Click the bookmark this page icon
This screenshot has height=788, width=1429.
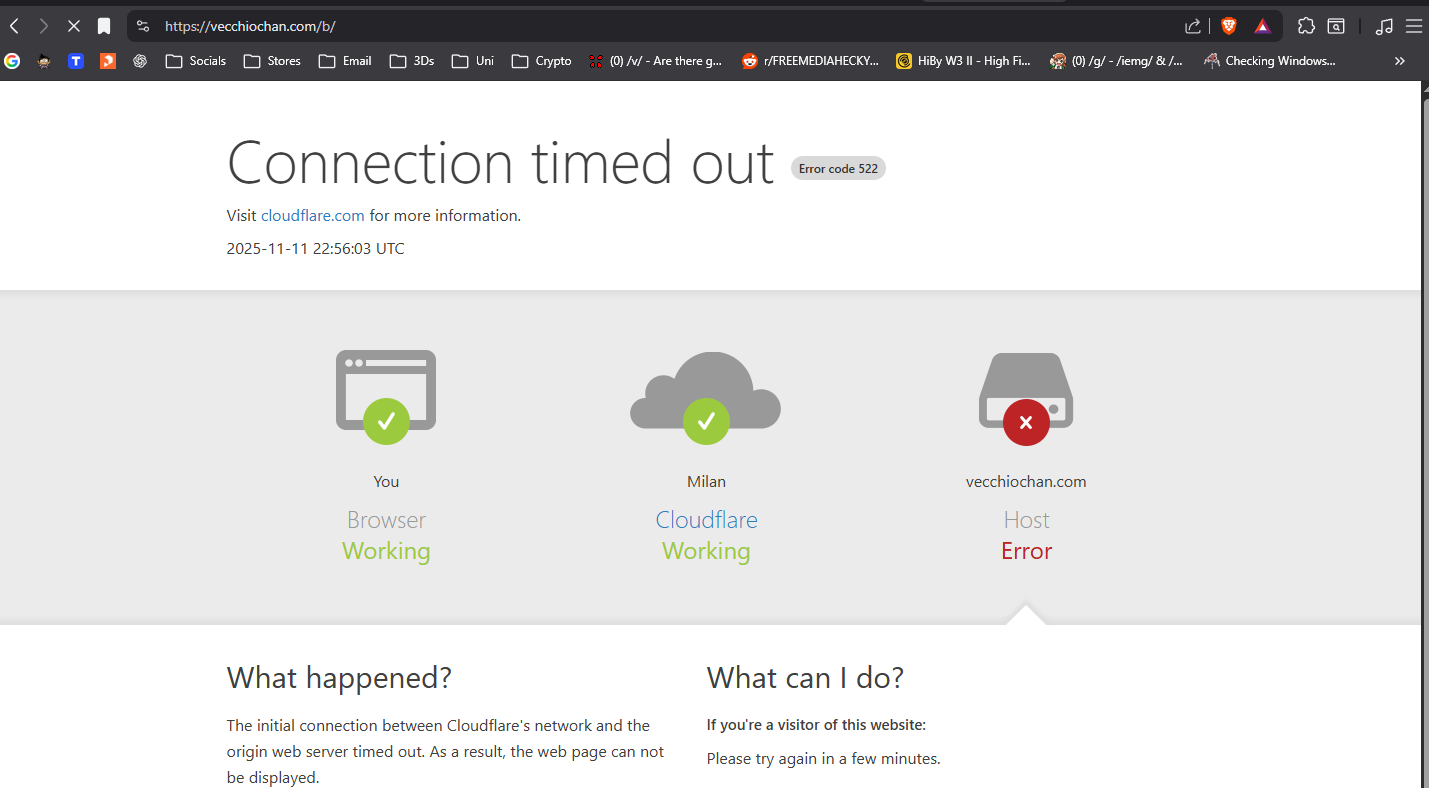(x=104, y=26)
